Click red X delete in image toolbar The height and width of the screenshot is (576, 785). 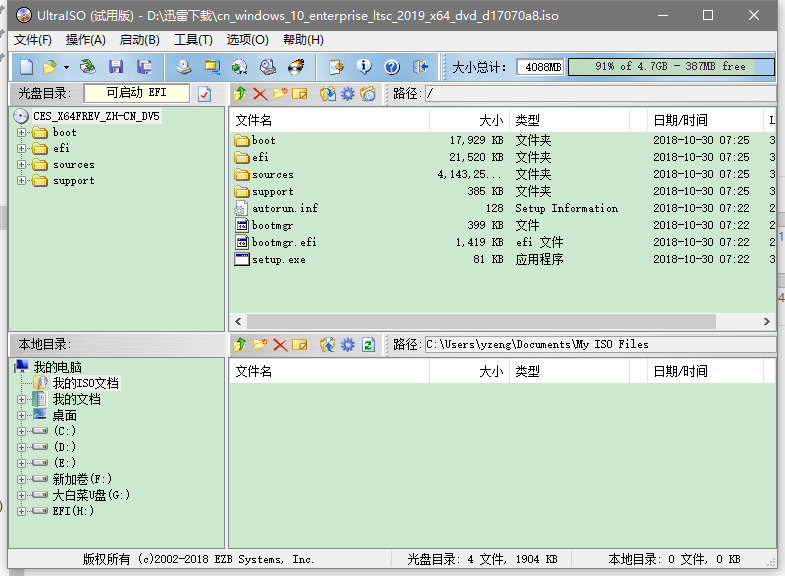point(260,94)
